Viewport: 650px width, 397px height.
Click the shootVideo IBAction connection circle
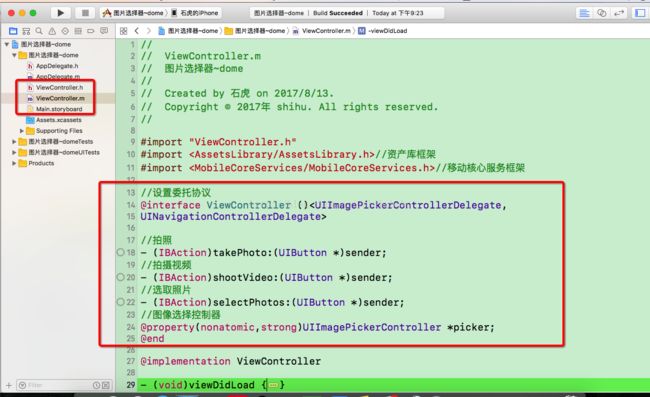tap(120, 277)
